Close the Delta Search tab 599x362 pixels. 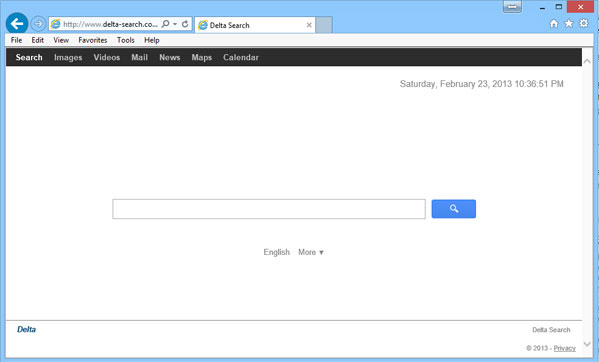pos(309,25)
